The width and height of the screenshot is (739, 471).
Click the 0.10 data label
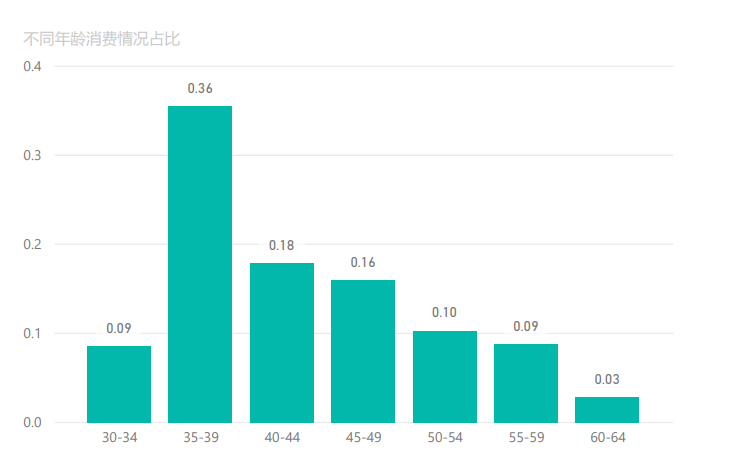(x=444, y=313)
